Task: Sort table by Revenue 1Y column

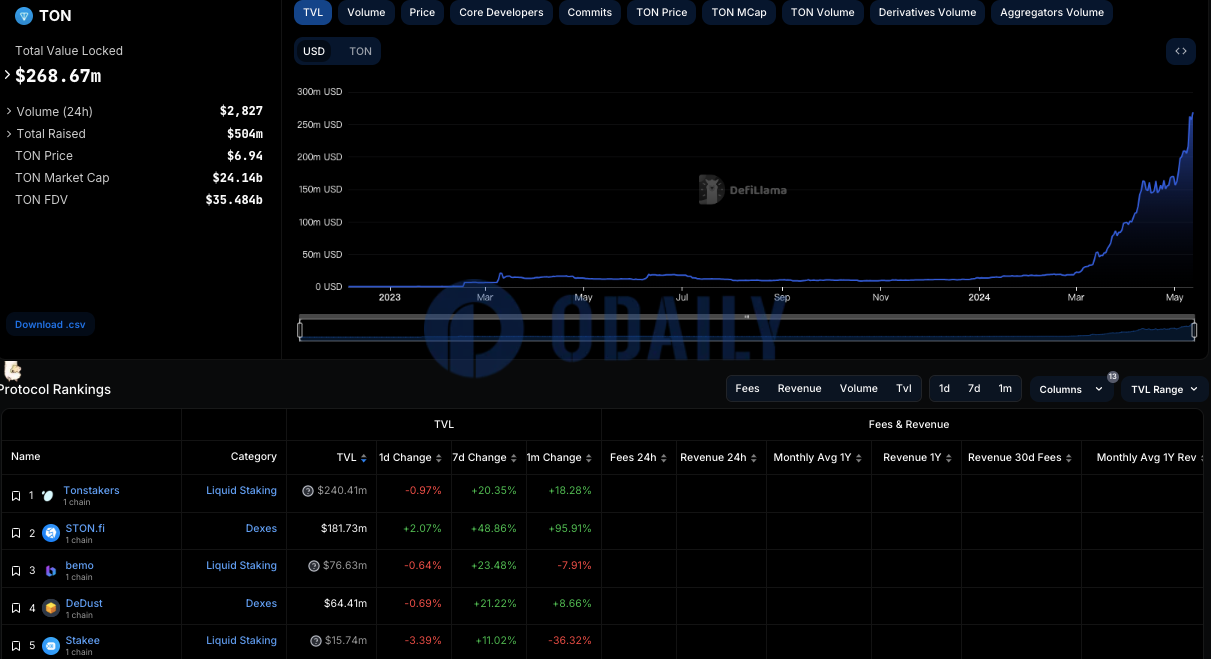Action: click(948, 458)
